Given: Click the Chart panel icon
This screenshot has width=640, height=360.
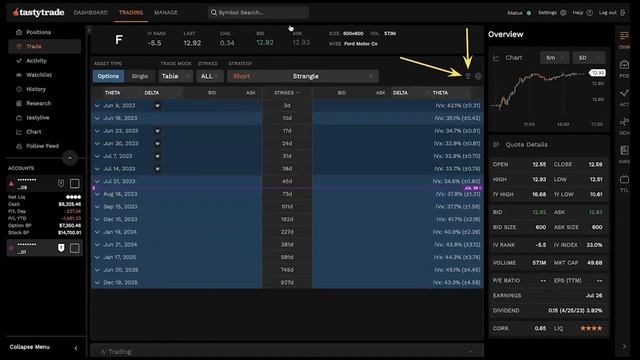Looking at the screenshot, I should (x=496, y=58).
